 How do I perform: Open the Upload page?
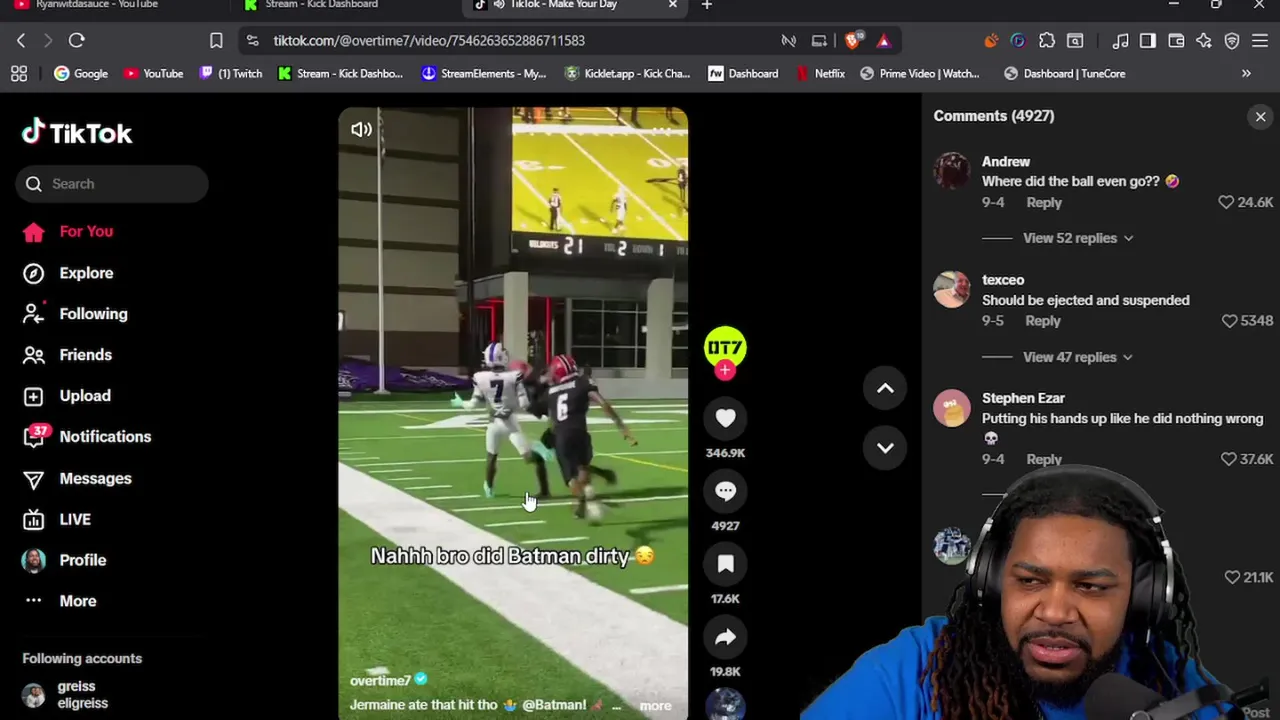(x=66, y=396)
